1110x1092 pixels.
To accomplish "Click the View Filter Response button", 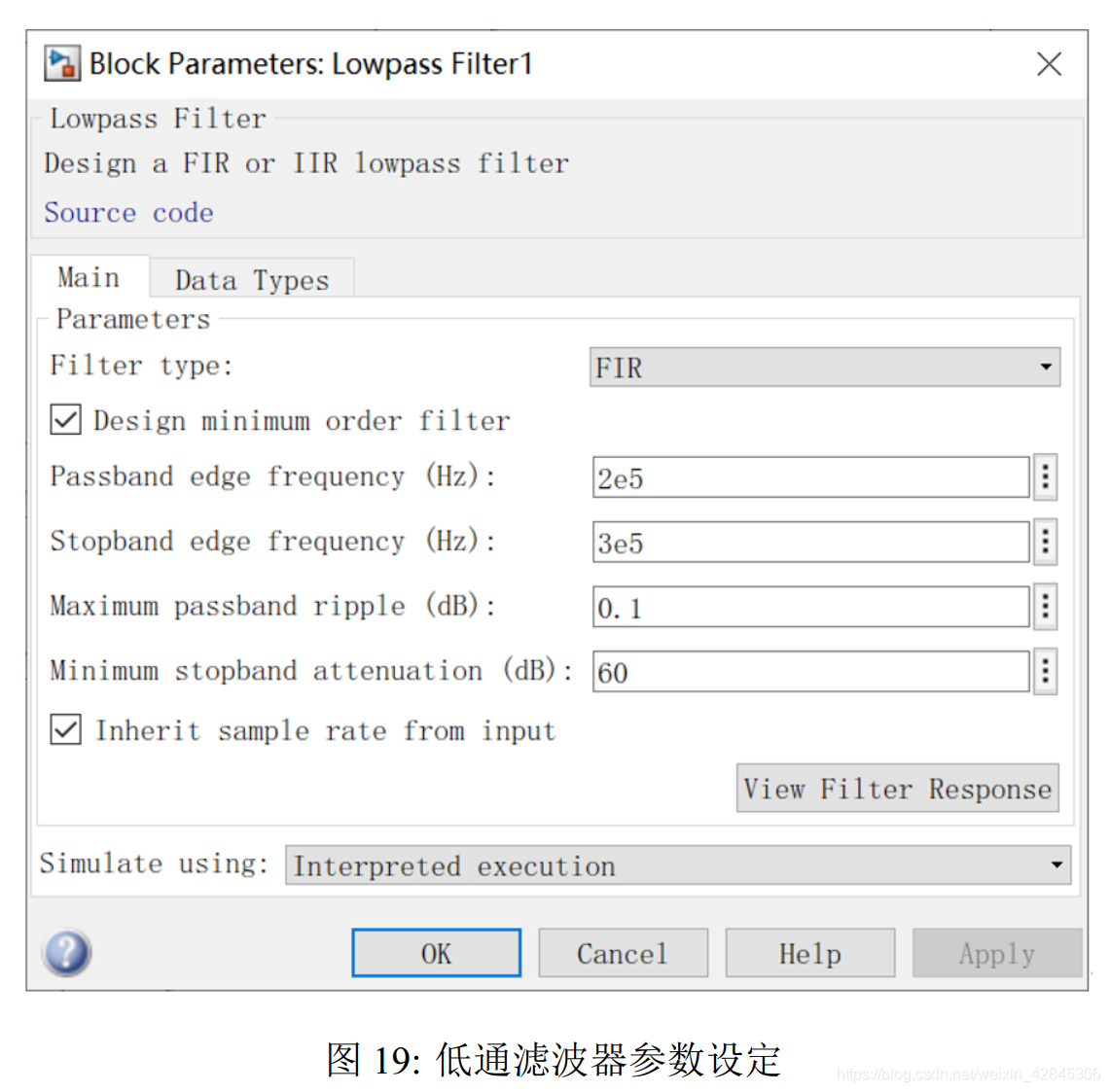I will click(897, 789).
